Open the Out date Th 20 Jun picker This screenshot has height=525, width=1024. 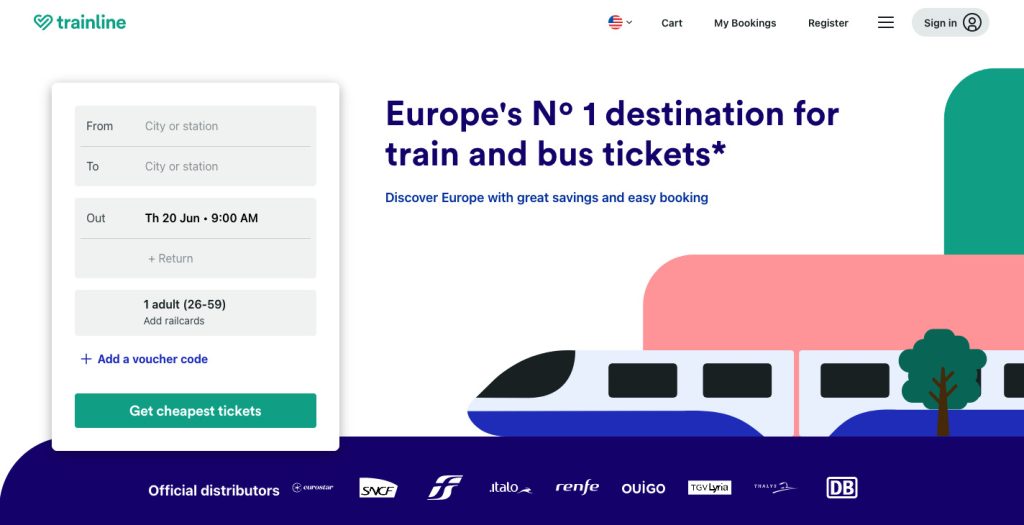click(195, 218)
